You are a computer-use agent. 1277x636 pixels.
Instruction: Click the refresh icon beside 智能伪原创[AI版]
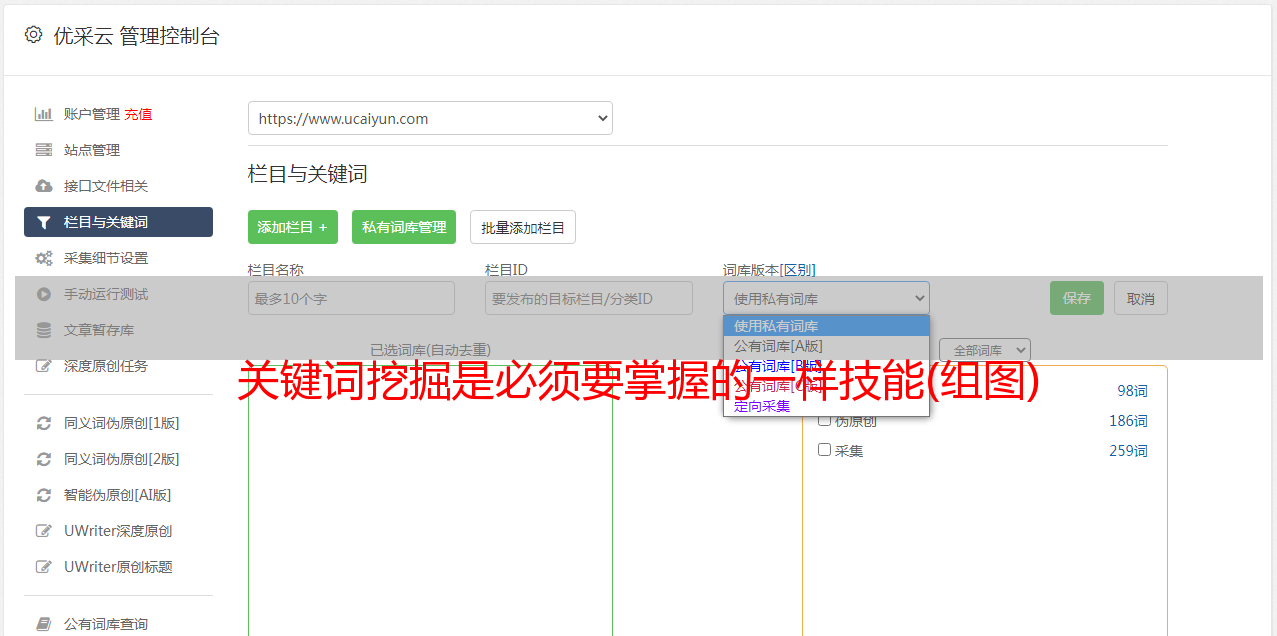43,495
